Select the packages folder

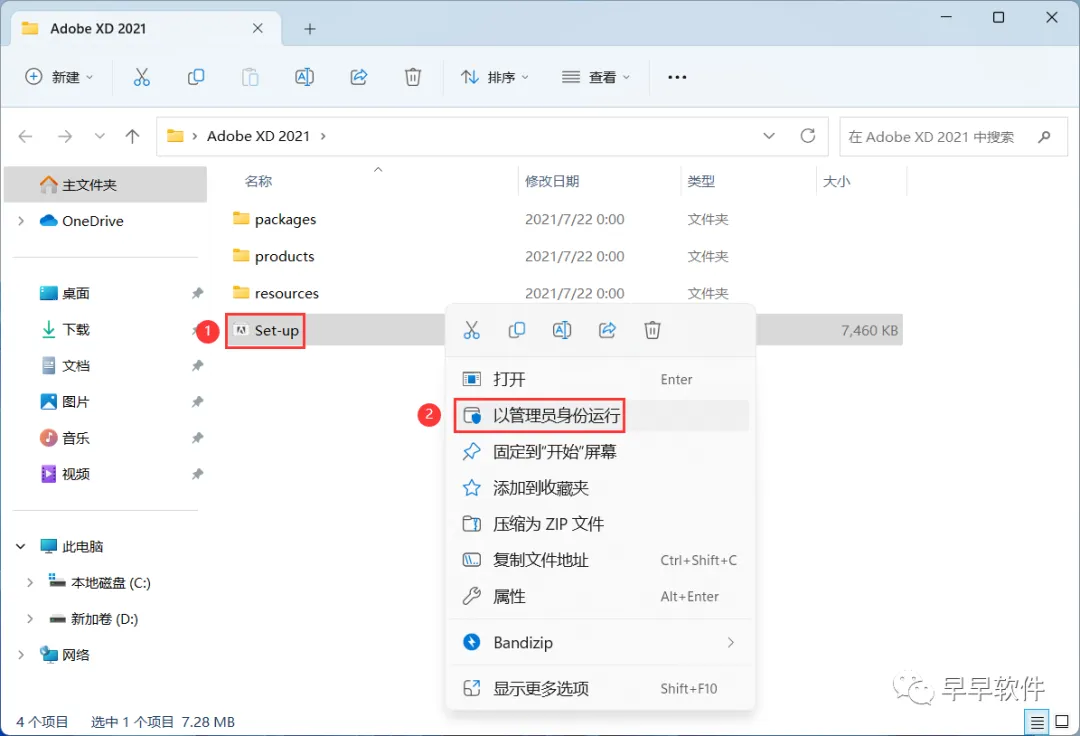click(285, 220)
